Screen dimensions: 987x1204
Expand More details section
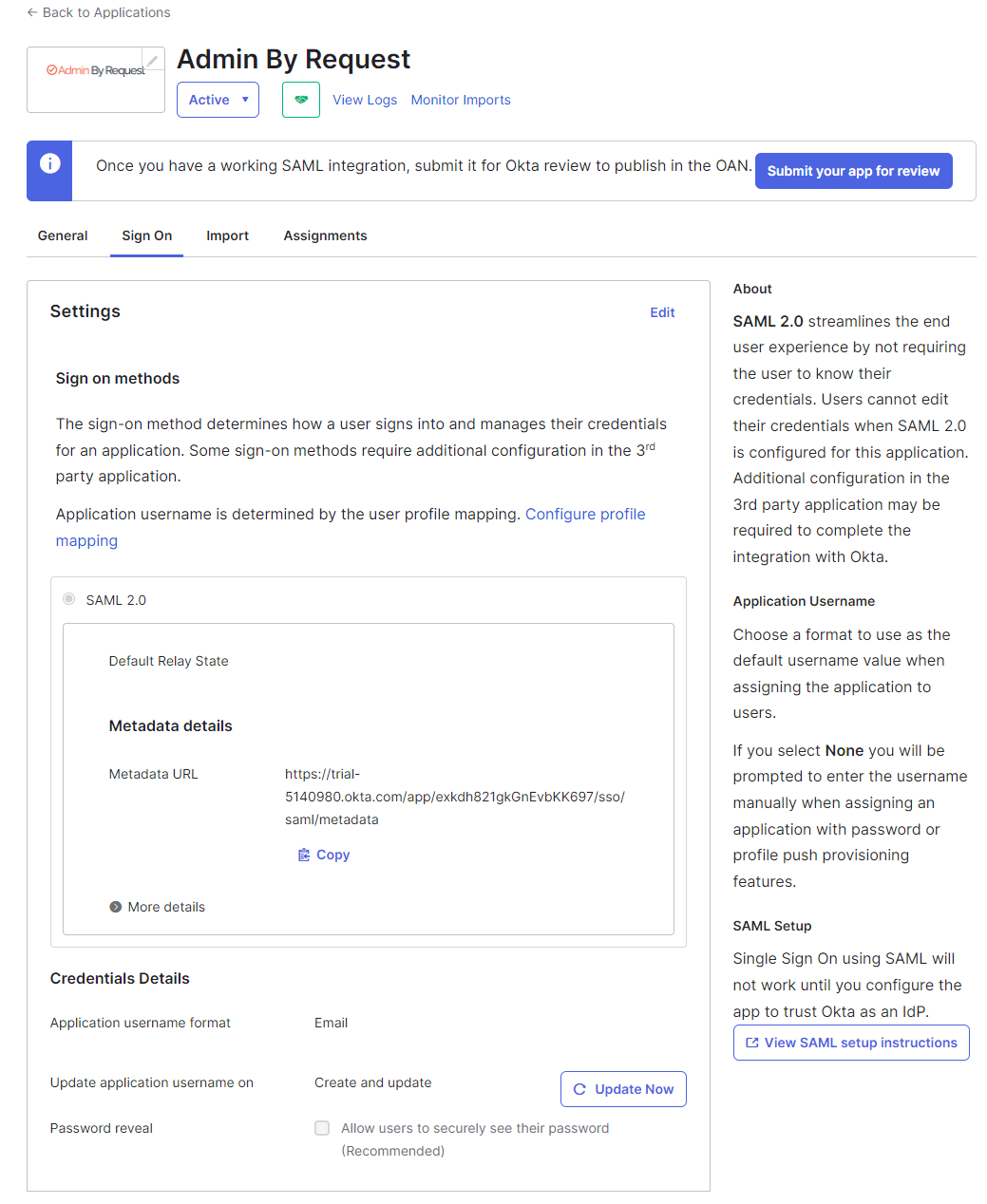coord(157,907)
